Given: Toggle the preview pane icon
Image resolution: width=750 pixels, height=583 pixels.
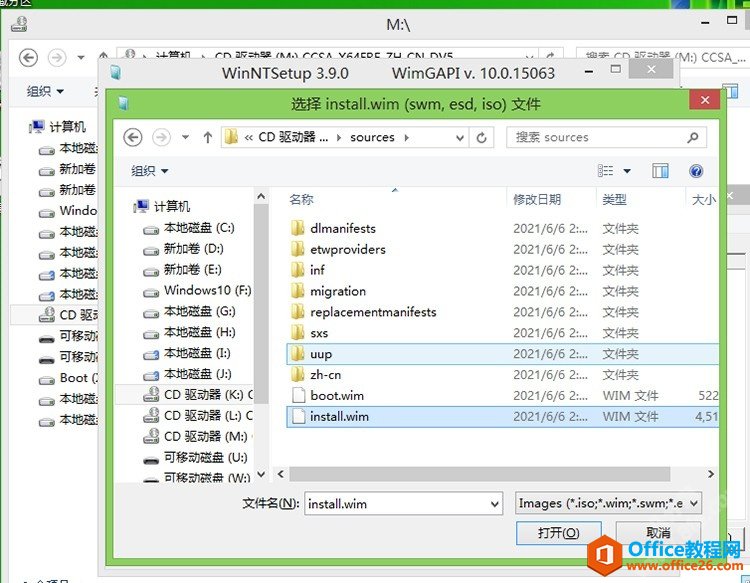Looking at the screenshot, I should click(660, 171).
